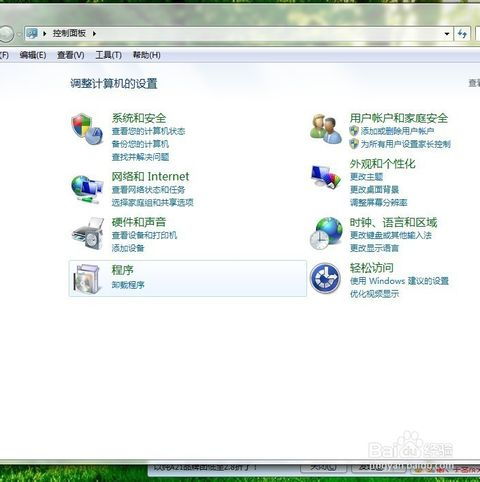
Task: Open the 系统和安全 shield icon
Action: click(87, 128)
